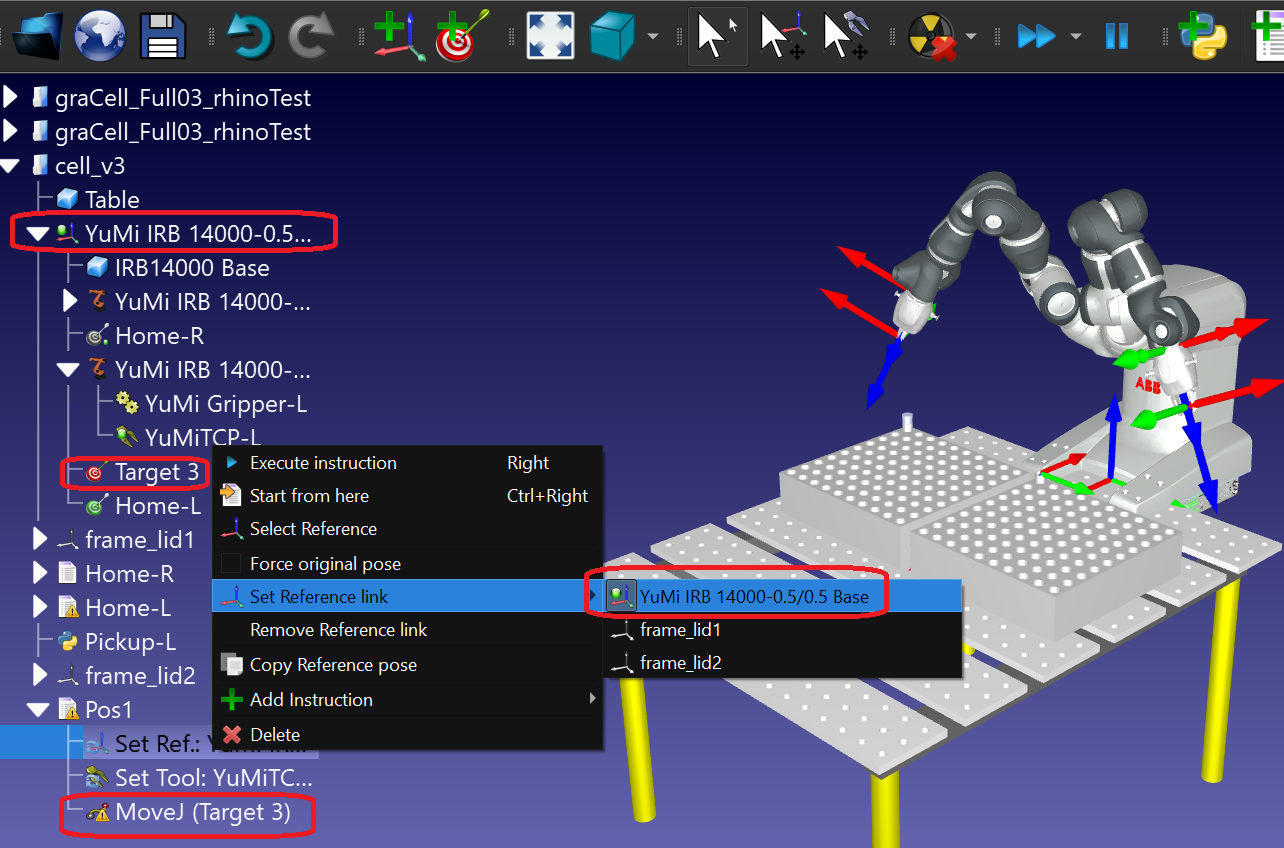Click the Undo arrow in the toolbar
This screenshot has height=848, width=1284.
coord(249,36)
